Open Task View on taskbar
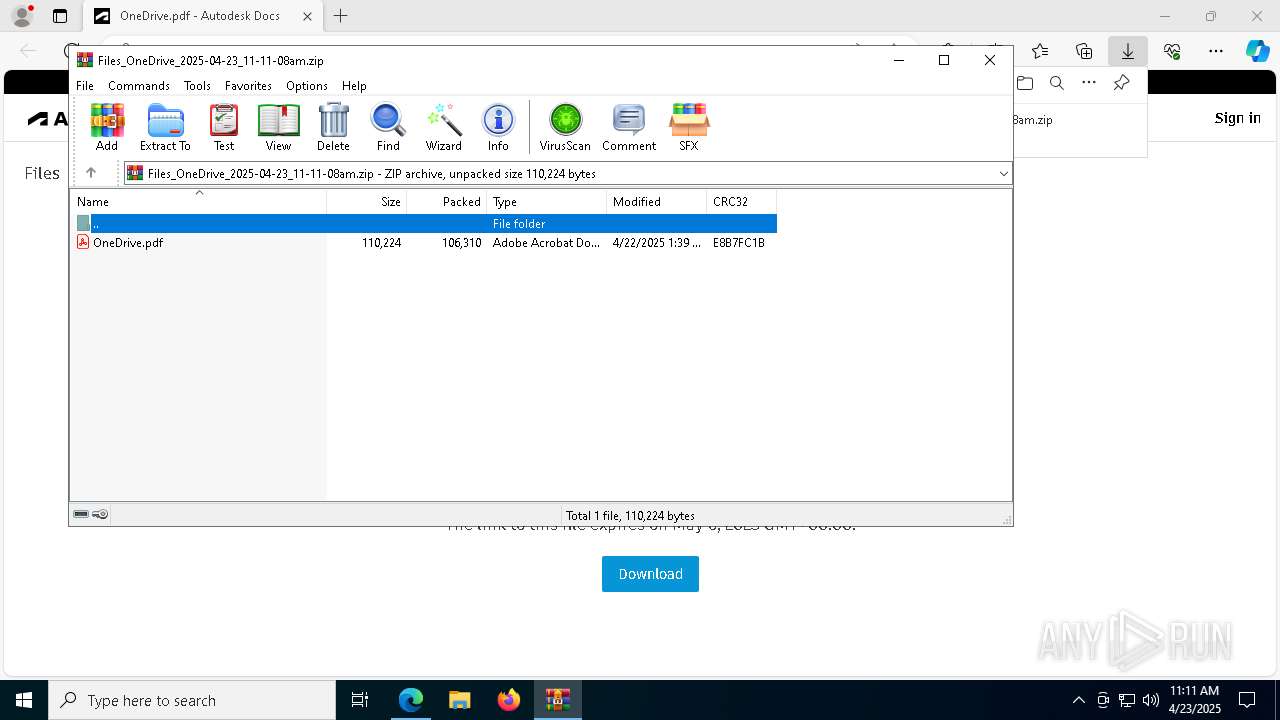This screenshot has width=1280, height=720. (360, 700)
